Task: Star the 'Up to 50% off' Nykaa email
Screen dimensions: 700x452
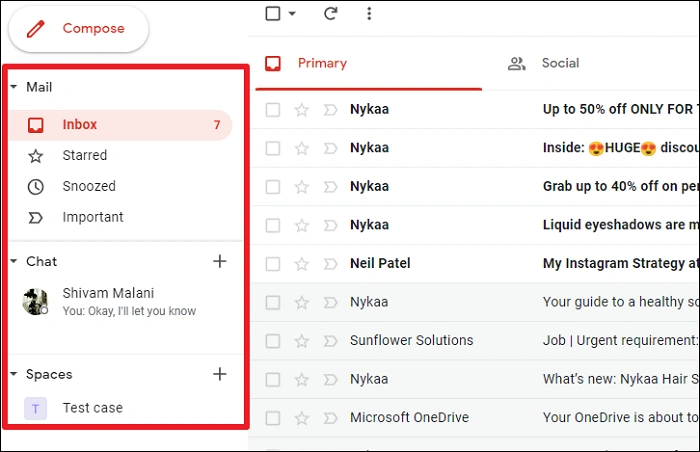Action: pos(302,109)
